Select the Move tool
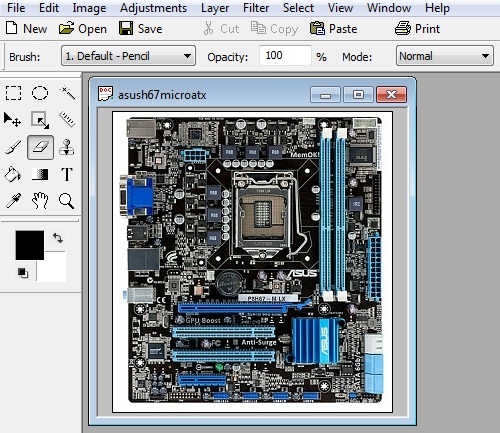500x433 pixels. 13,120
